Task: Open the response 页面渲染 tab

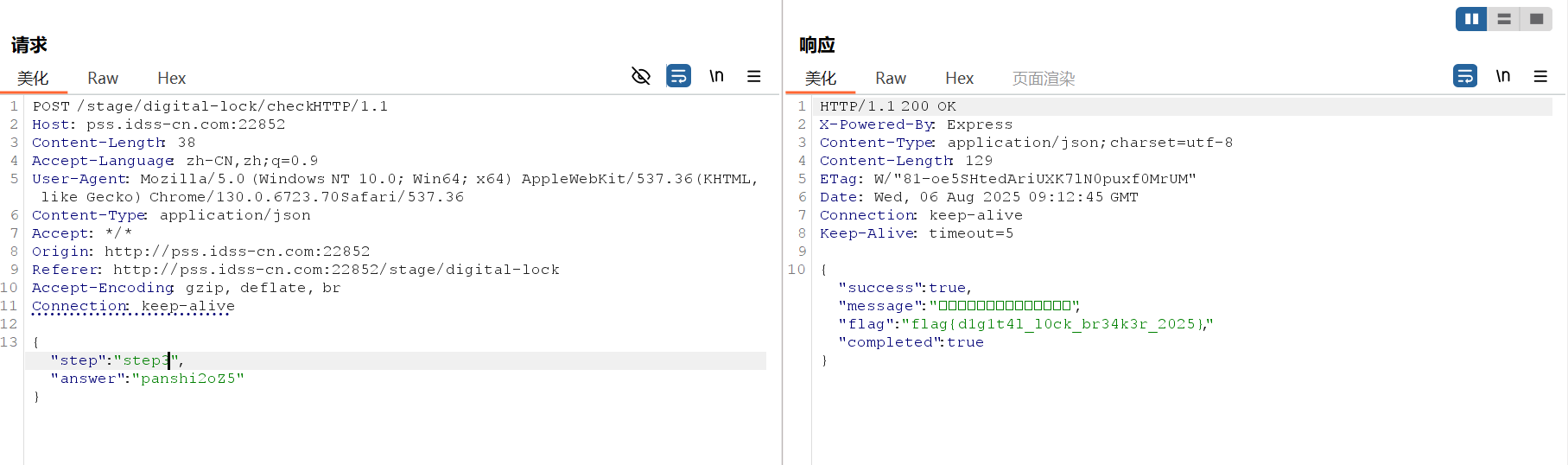Action: (x=1043, y=79)
